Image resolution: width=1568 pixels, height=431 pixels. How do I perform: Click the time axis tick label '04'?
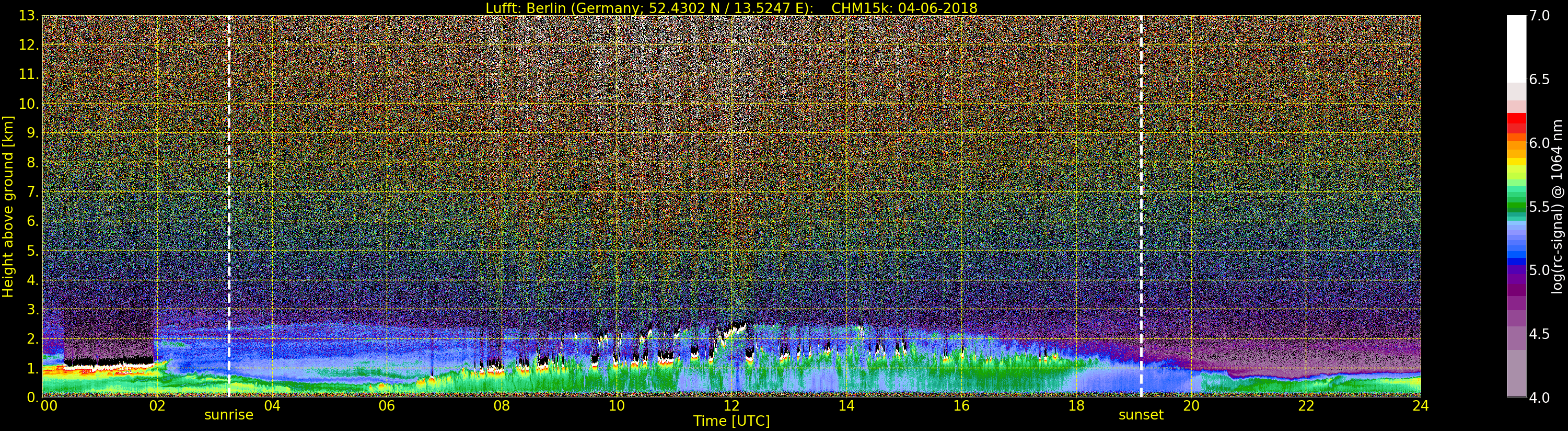[x=272, y=406]
